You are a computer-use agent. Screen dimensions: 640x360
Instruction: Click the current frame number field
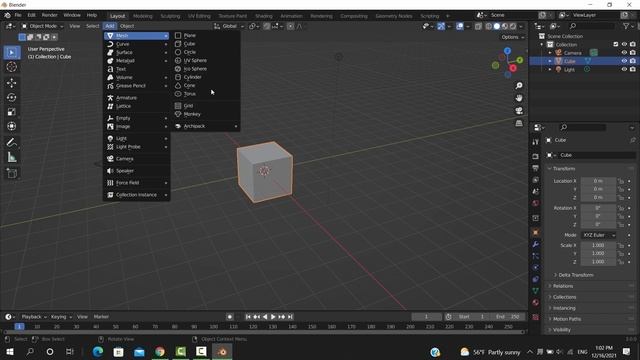(x=426, y=317)
